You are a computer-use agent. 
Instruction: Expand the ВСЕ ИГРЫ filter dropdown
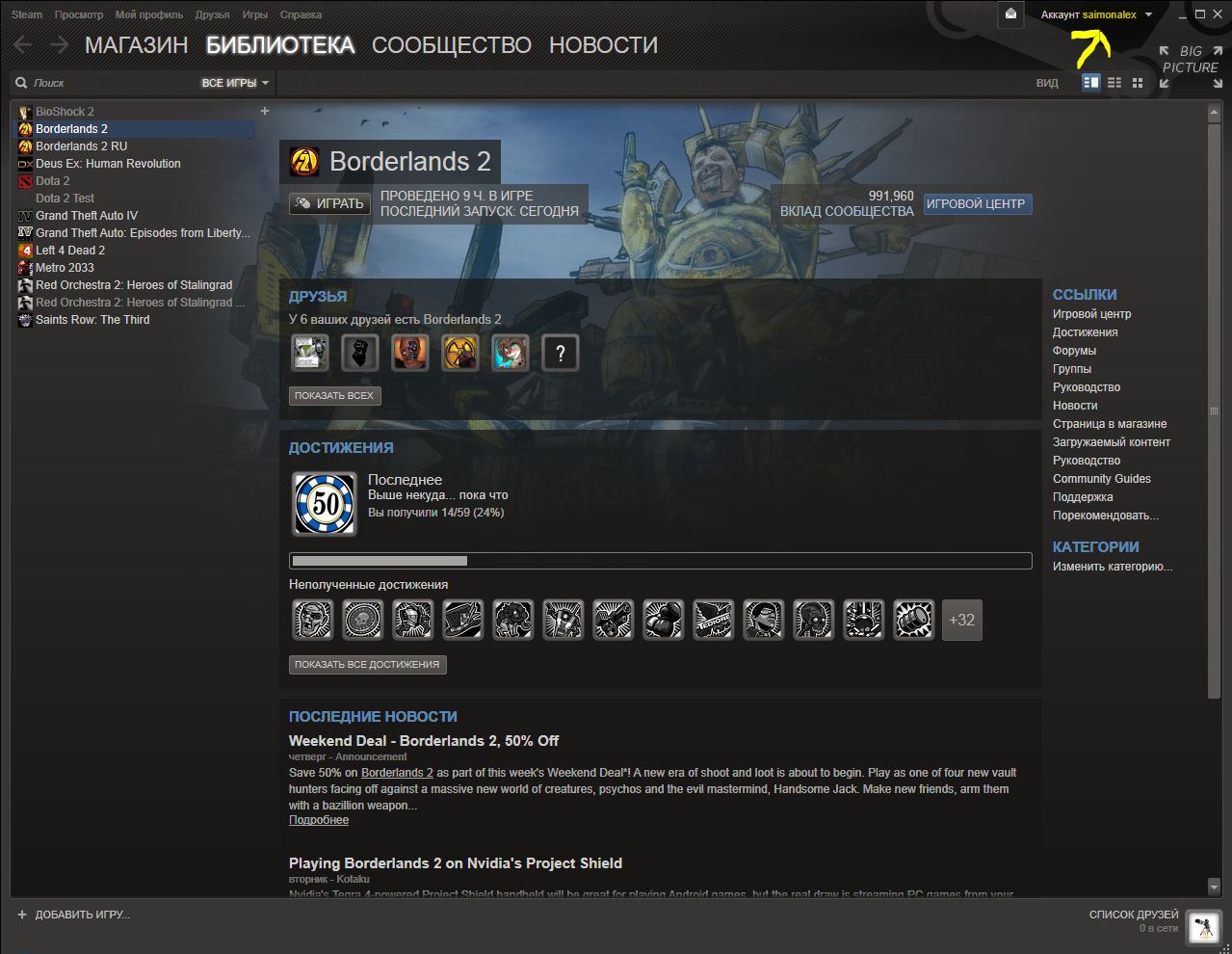[235, 83]
